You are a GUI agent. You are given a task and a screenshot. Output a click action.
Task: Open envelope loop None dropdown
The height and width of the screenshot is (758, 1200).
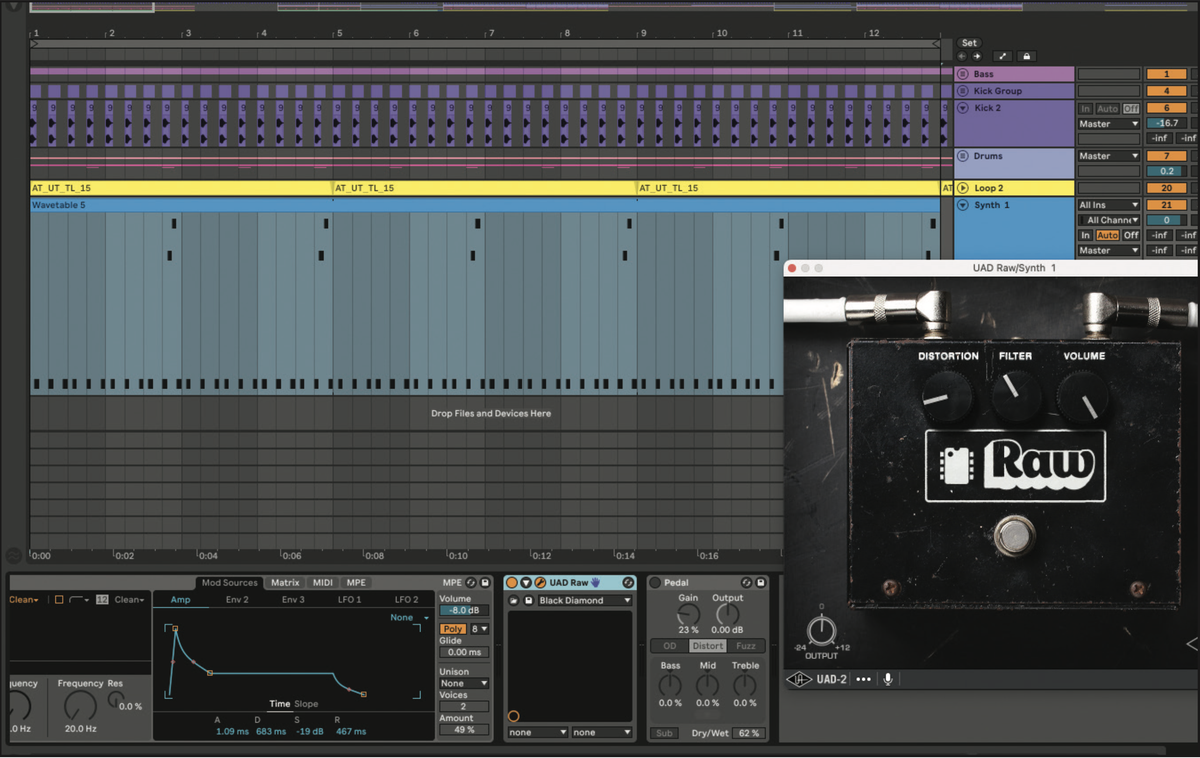pos(409,618)
